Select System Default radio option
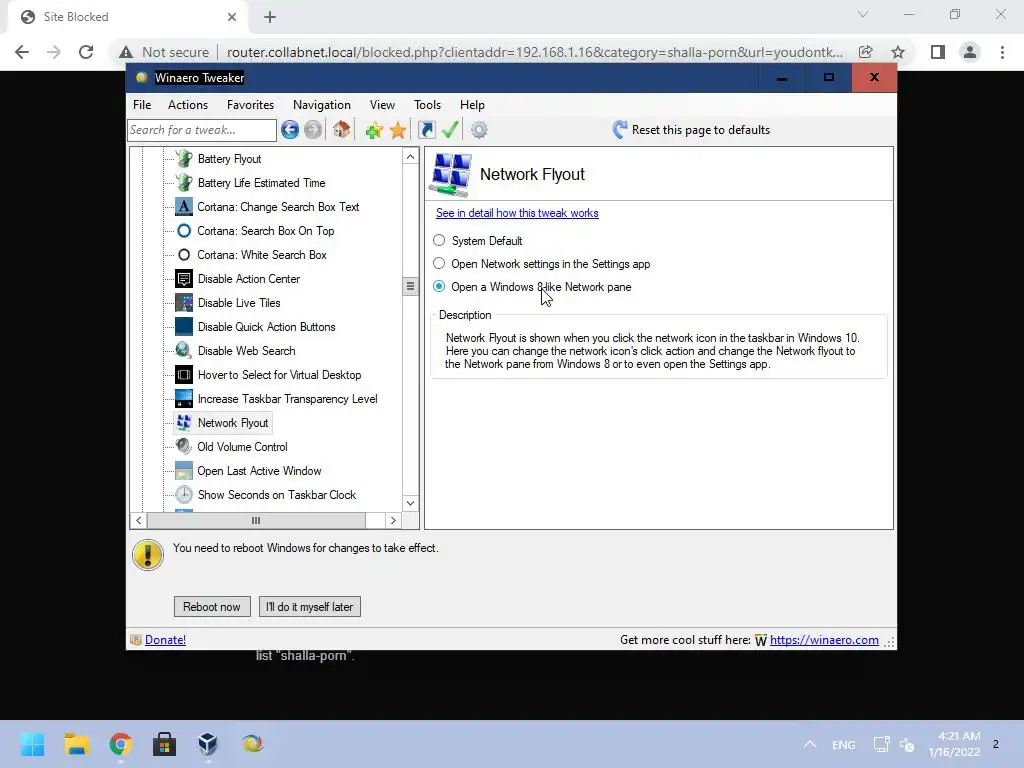The height and width of the screenshot is (768, 1024). 440,240
